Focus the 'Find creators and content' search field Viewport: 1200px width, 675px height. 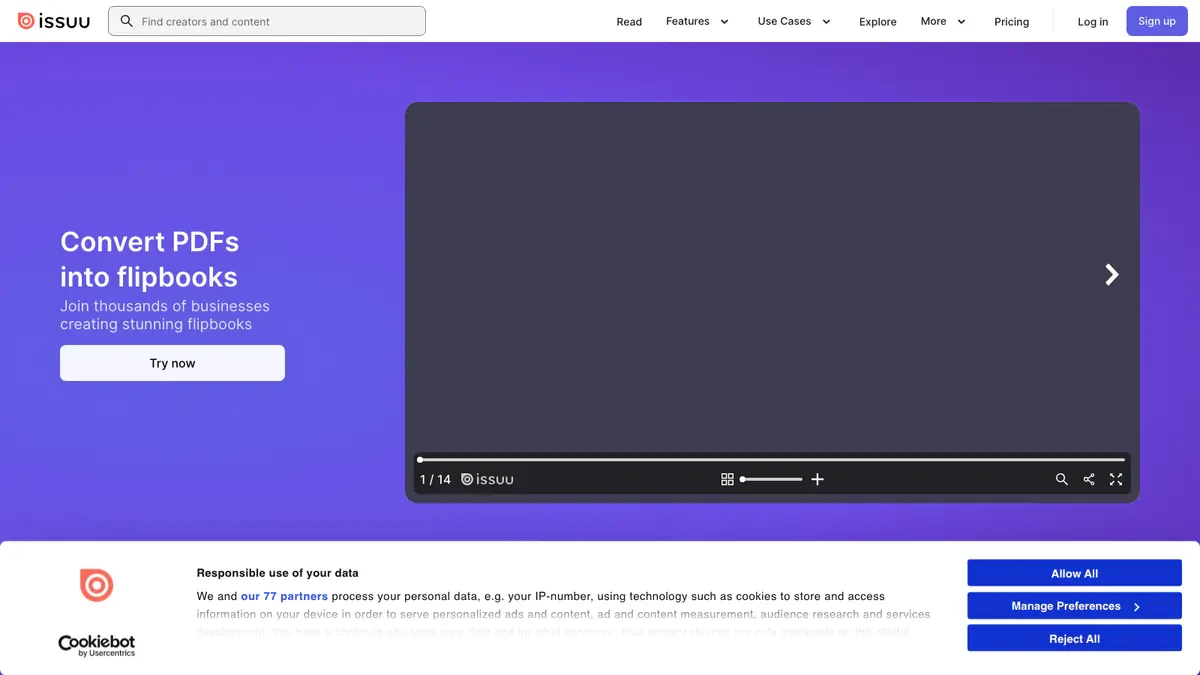click(267, 21)
